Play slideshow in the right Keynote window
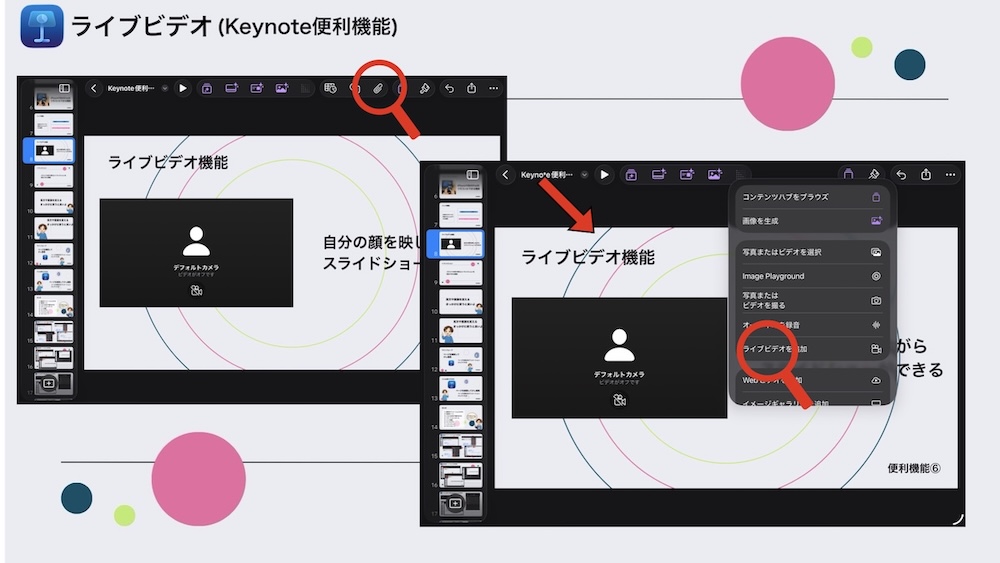 (x=604, y=174)
